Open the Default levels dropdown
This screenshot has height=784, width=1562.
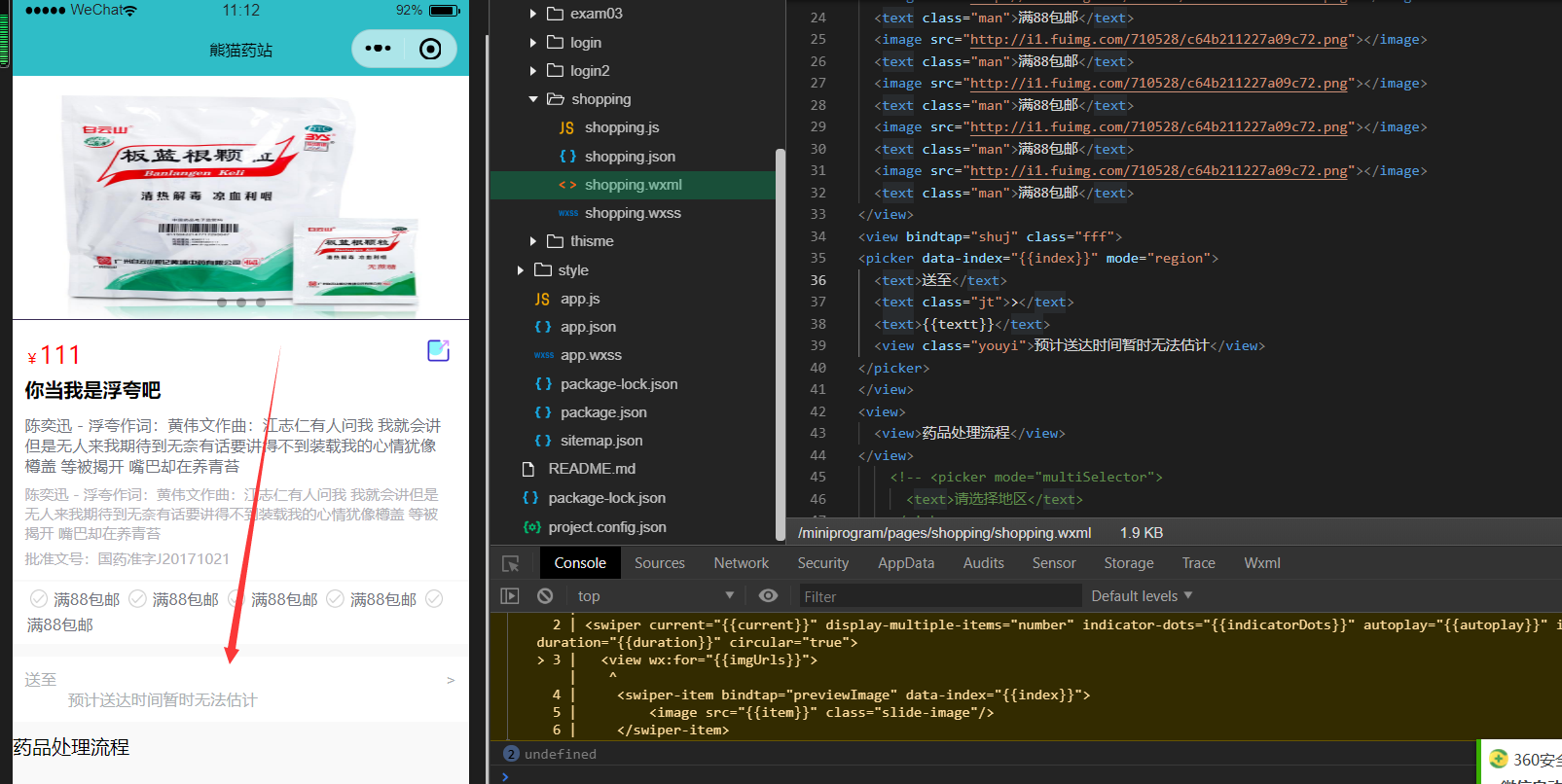[x=1142, y=595]
